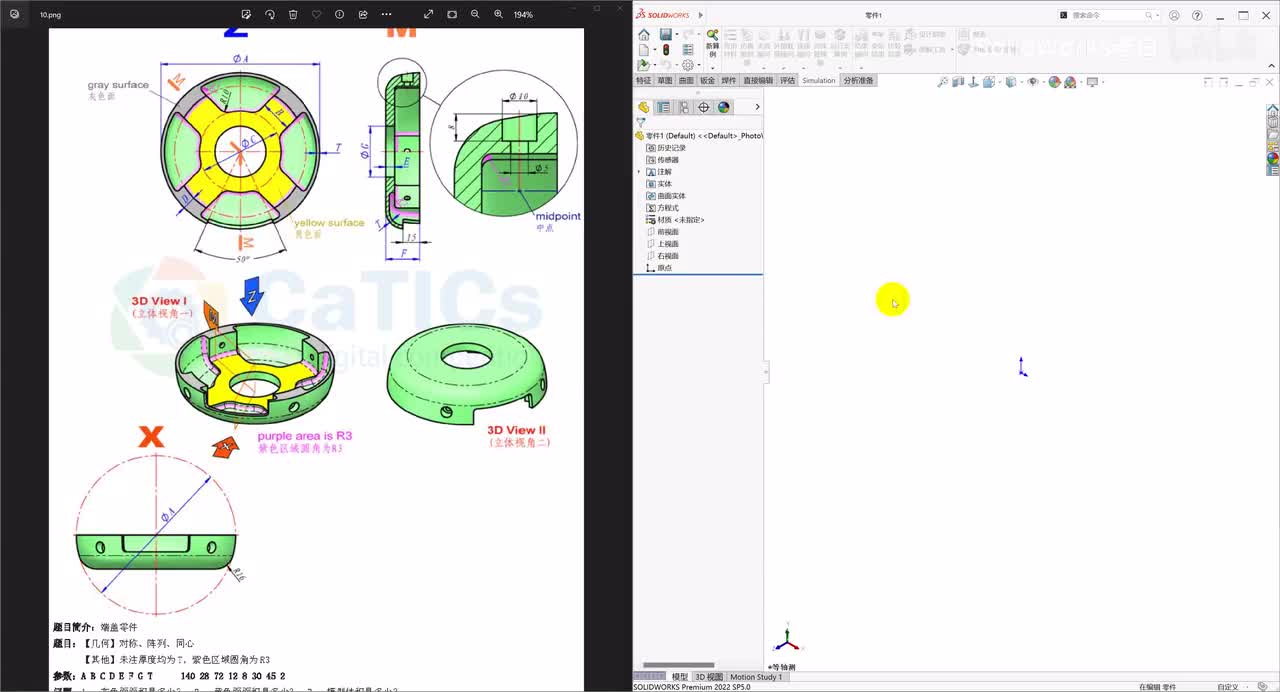Select the 方程式 tree item

click(662, 208)
